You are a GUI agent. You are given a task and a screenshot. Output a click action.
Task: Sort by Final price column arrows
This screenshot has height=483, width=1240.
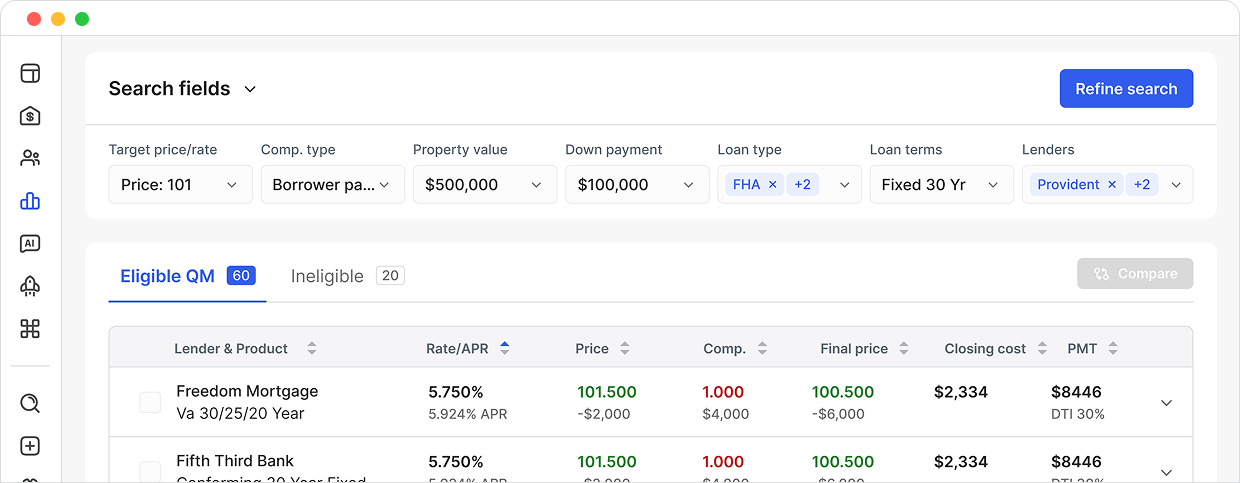904,349
